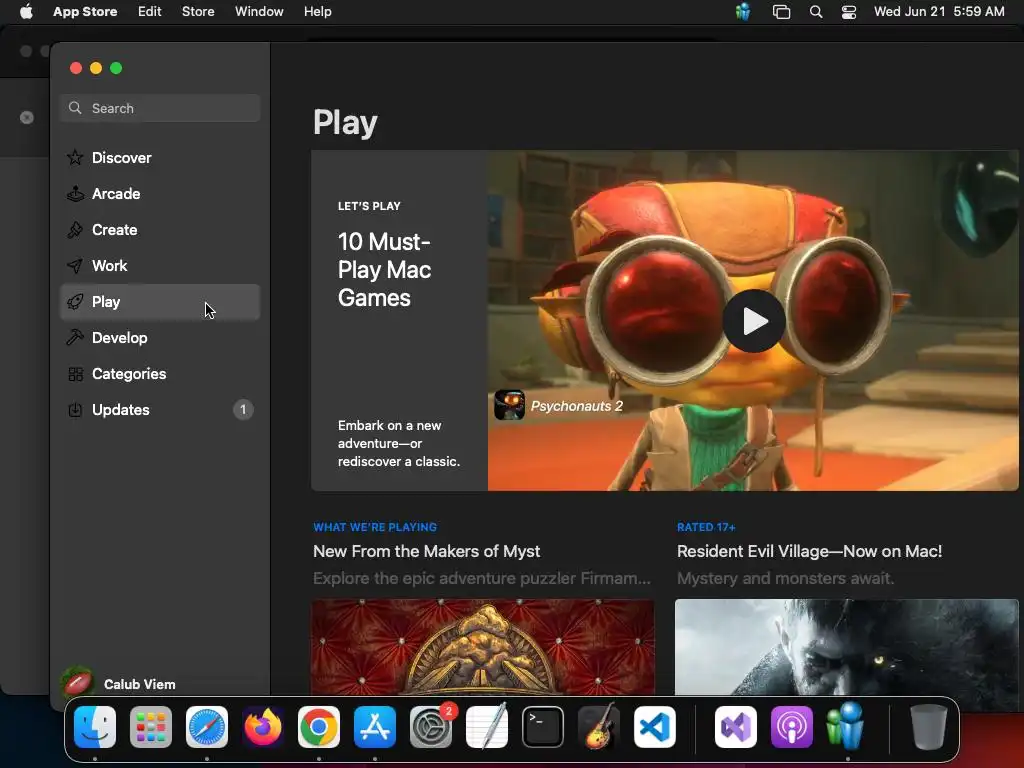Open the Apple menu

point(26,12)
